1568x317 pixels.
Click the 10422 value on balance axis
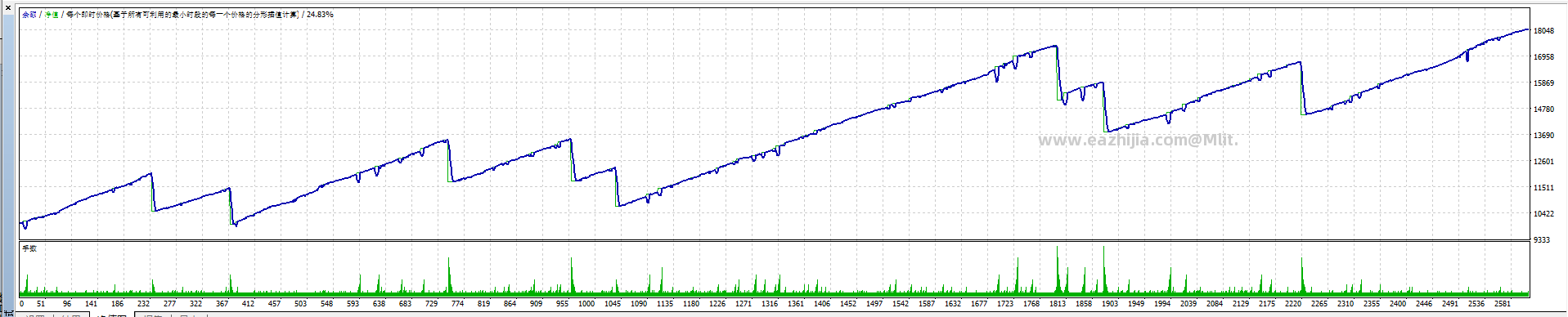[1543, 214]
